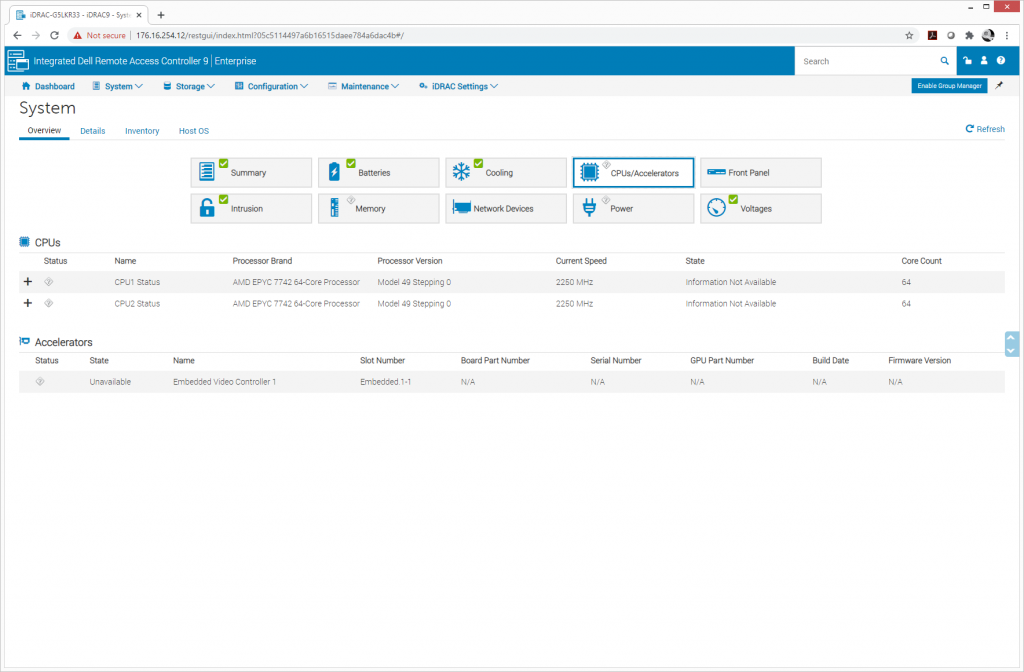Click the CPUs section heading
The width and height of the screenshot is (1024, 672).
click(x=47, y=242)
